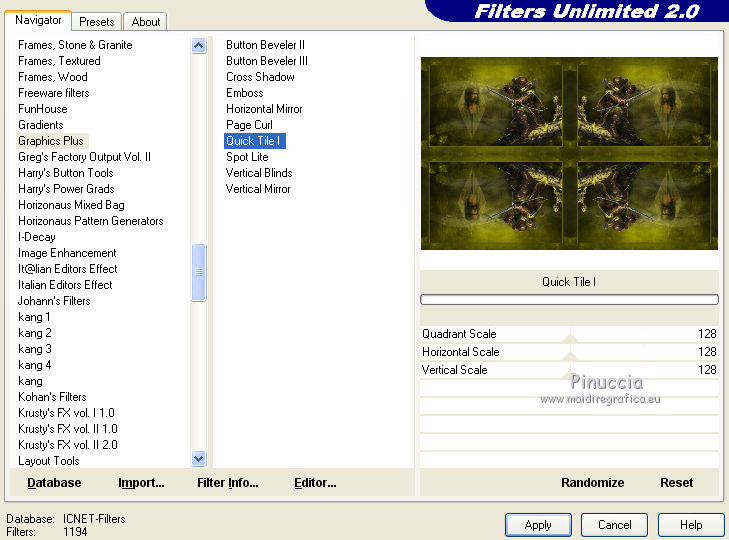Select Graphics Plus category
This screenshot has height=540, width=729.
[51, 141]
